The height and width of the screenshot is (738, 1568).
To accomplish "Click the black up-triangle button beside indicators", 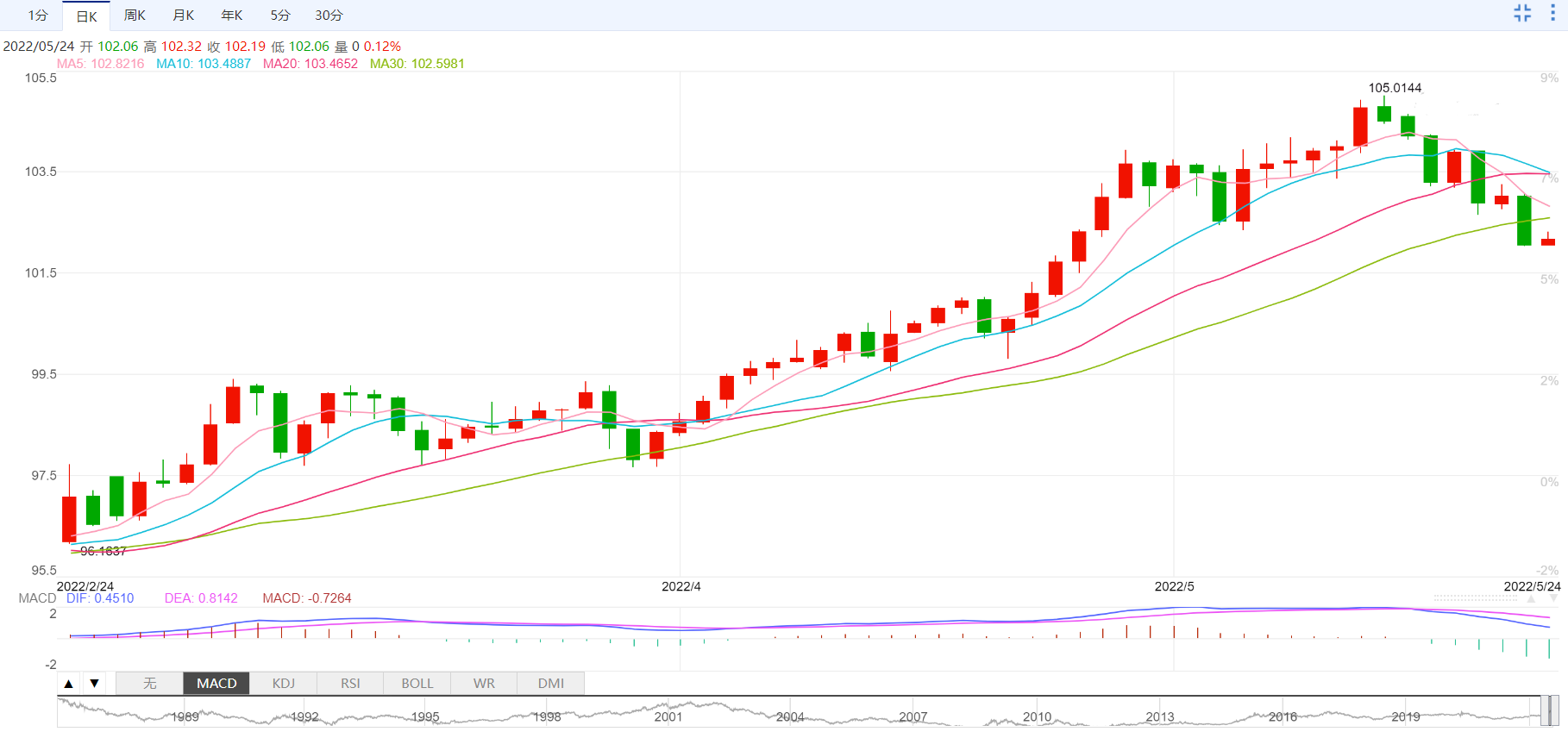I will (x=68, y=684).
